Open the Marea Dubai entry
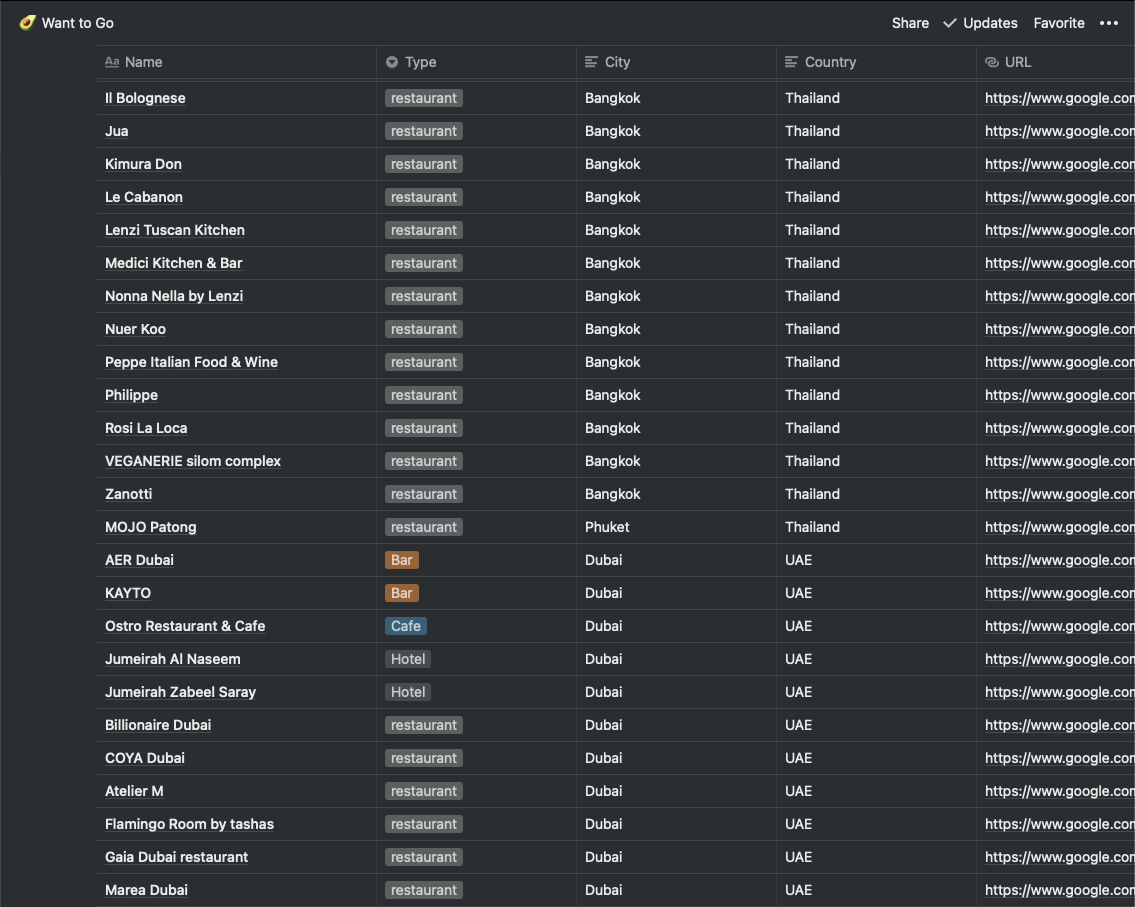 click(146, 890)
